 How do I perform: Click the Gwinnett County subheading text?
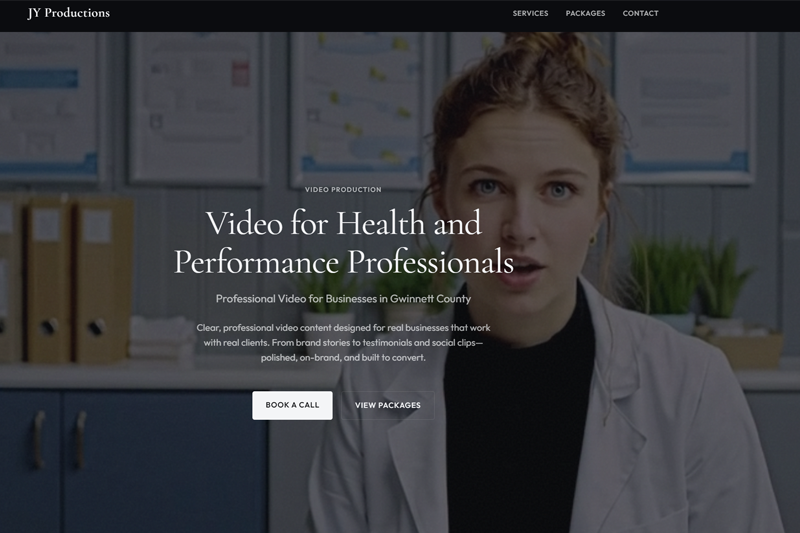(343, 299)
